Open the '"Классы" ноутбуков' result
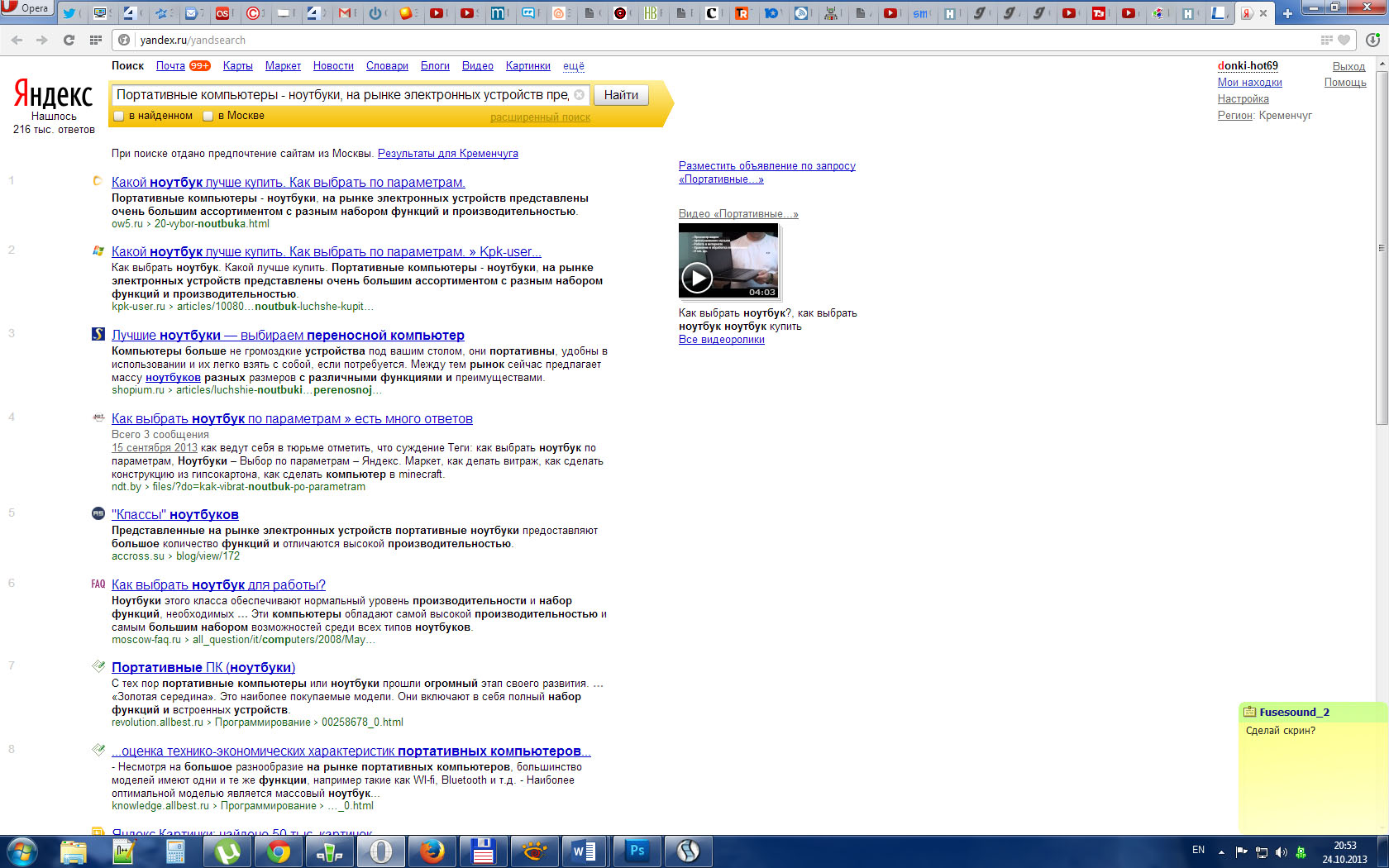The height and width of the screenshot is (868, 1389). click(175, 515)
